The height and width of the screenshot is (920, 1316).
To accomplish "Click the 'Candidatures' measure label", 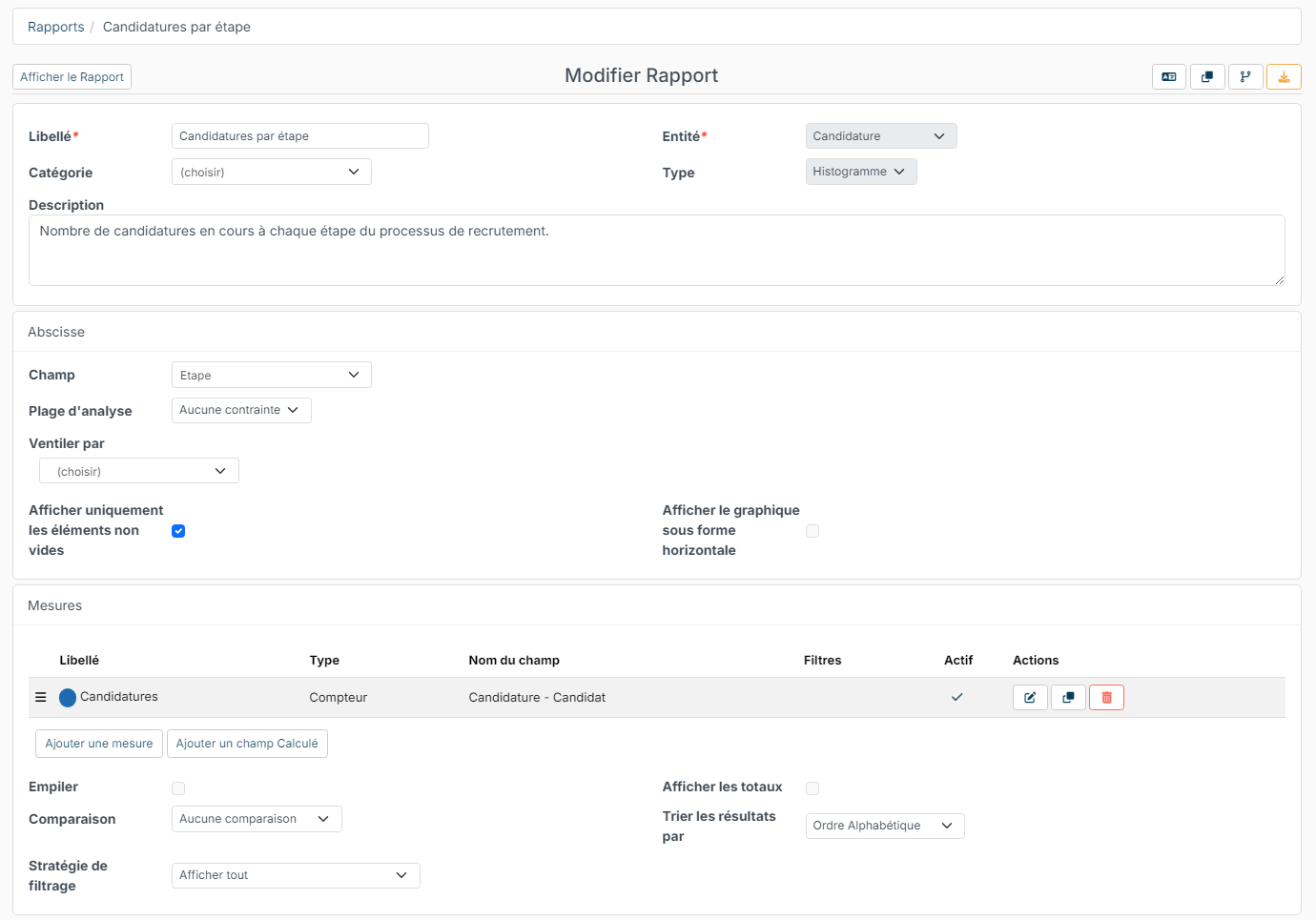I will pyautogui.click(x=119, y=697).
